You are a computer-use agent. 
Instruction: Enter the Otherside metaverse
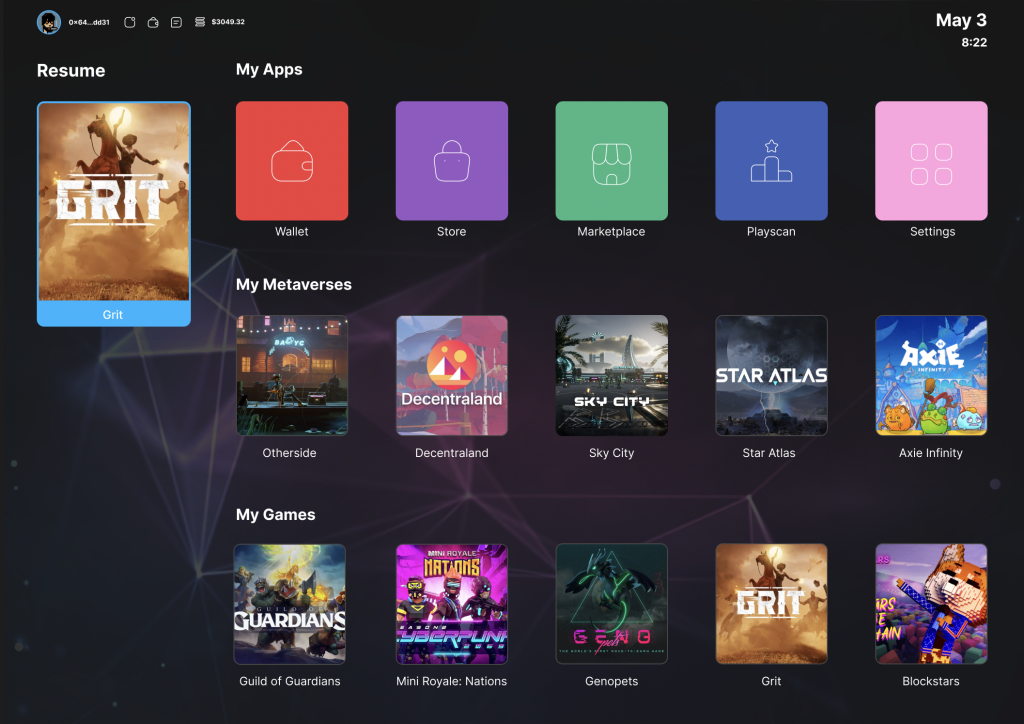point(291,376)
